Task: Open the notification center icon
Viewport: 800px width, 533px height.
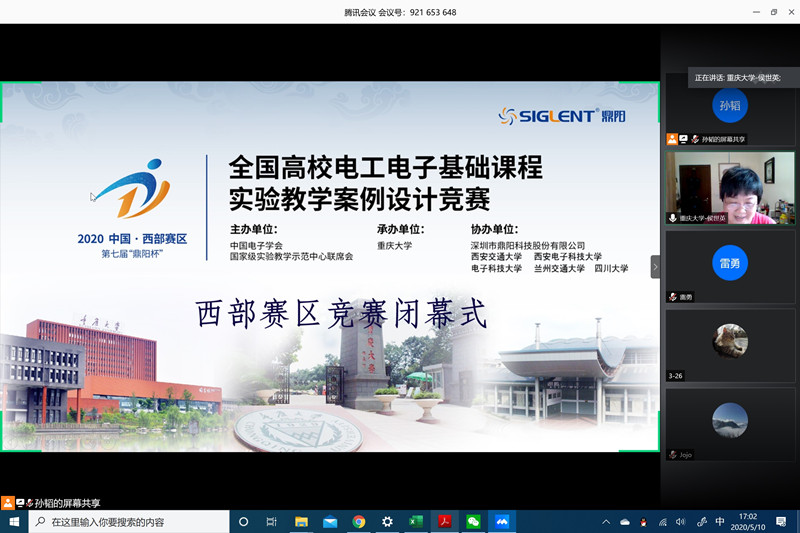Action: 781,521
